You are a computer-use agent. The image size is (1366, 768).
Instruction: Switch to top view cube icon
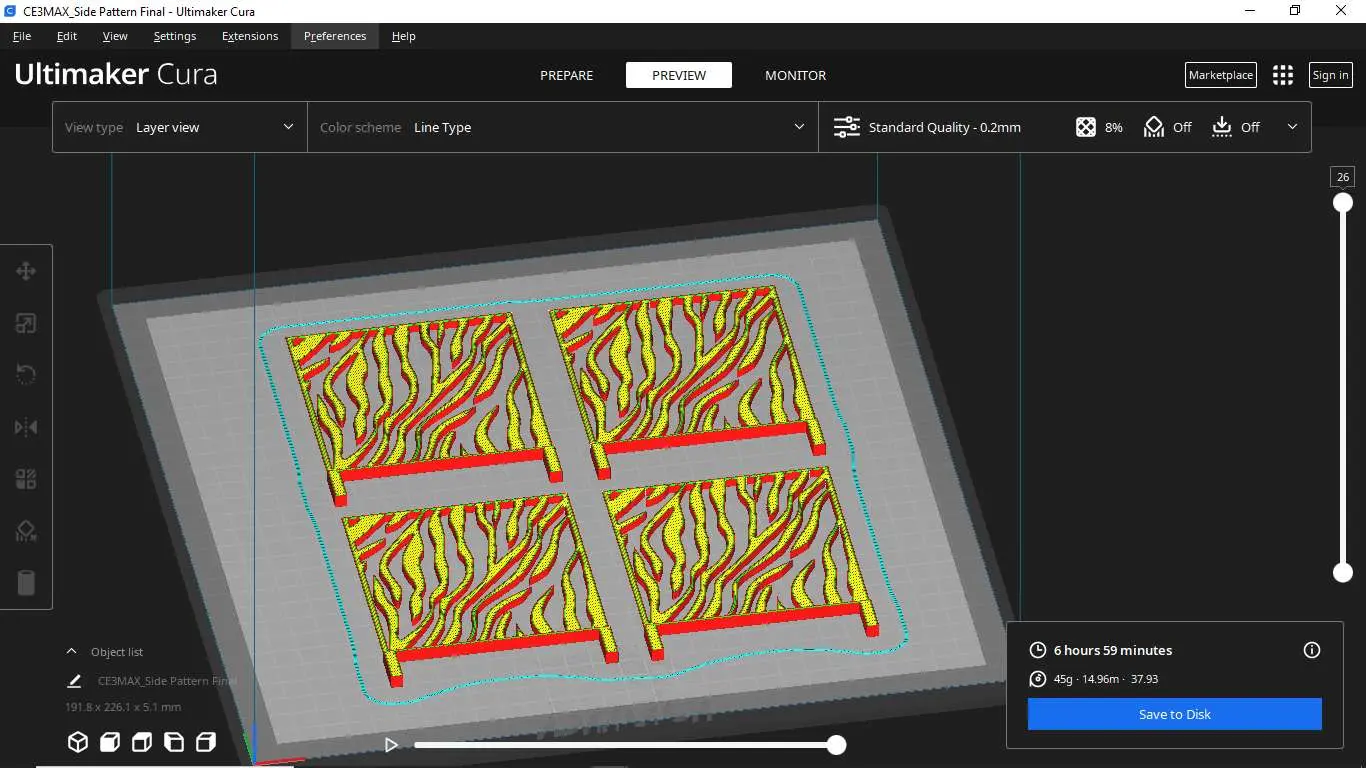pos(142,742)
